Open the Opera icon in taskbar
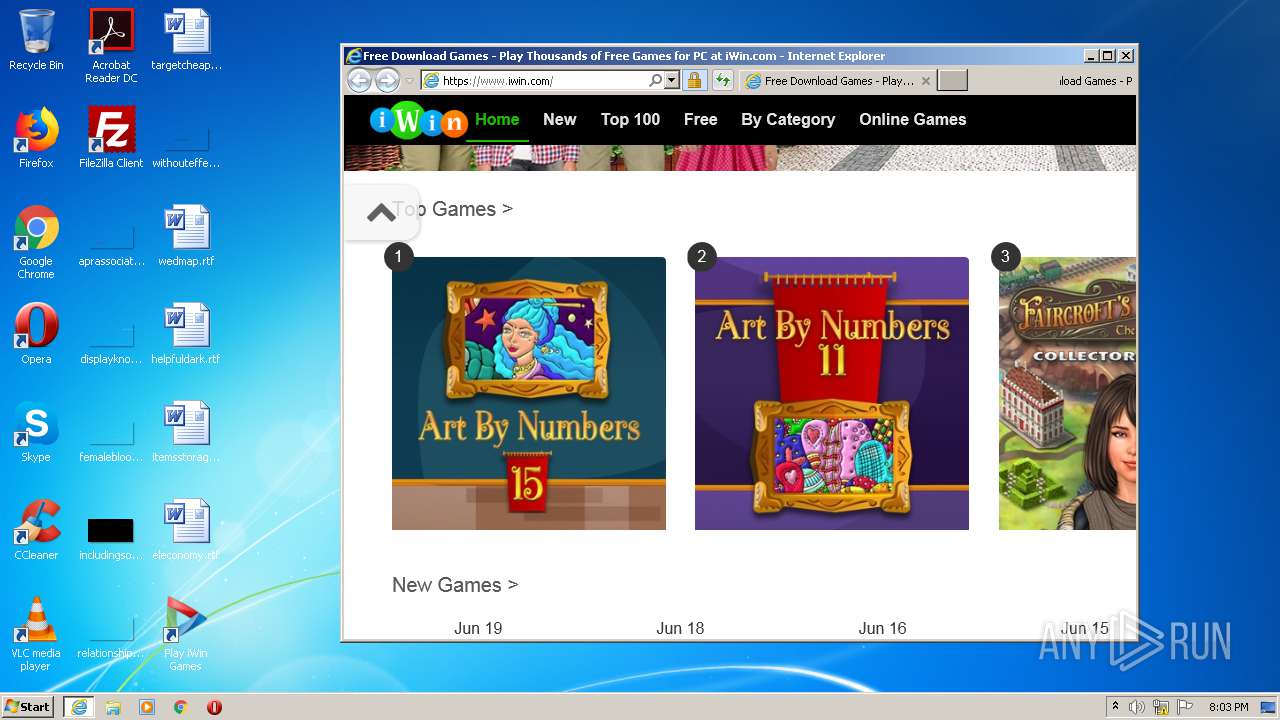Screen dimensions: 1280x720 point(214,707)
